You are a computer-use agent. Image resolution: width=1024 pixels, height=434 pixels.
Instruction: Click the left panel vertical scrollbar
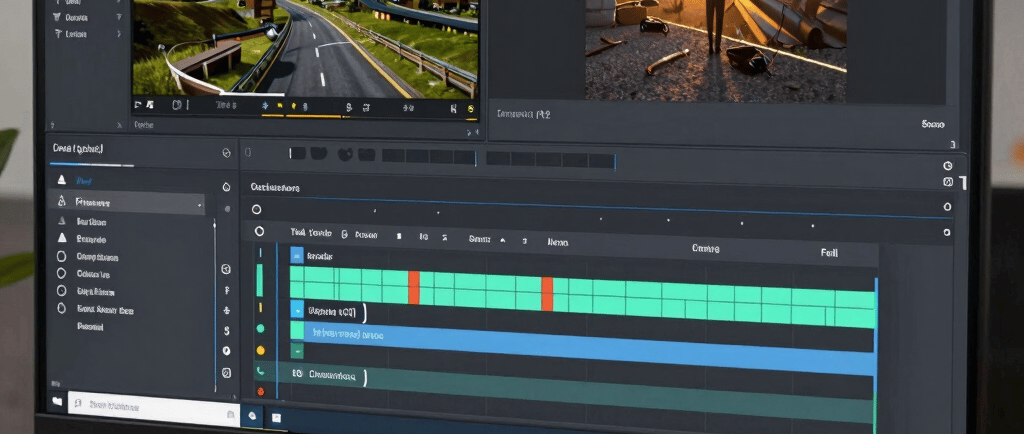point(215,305)
